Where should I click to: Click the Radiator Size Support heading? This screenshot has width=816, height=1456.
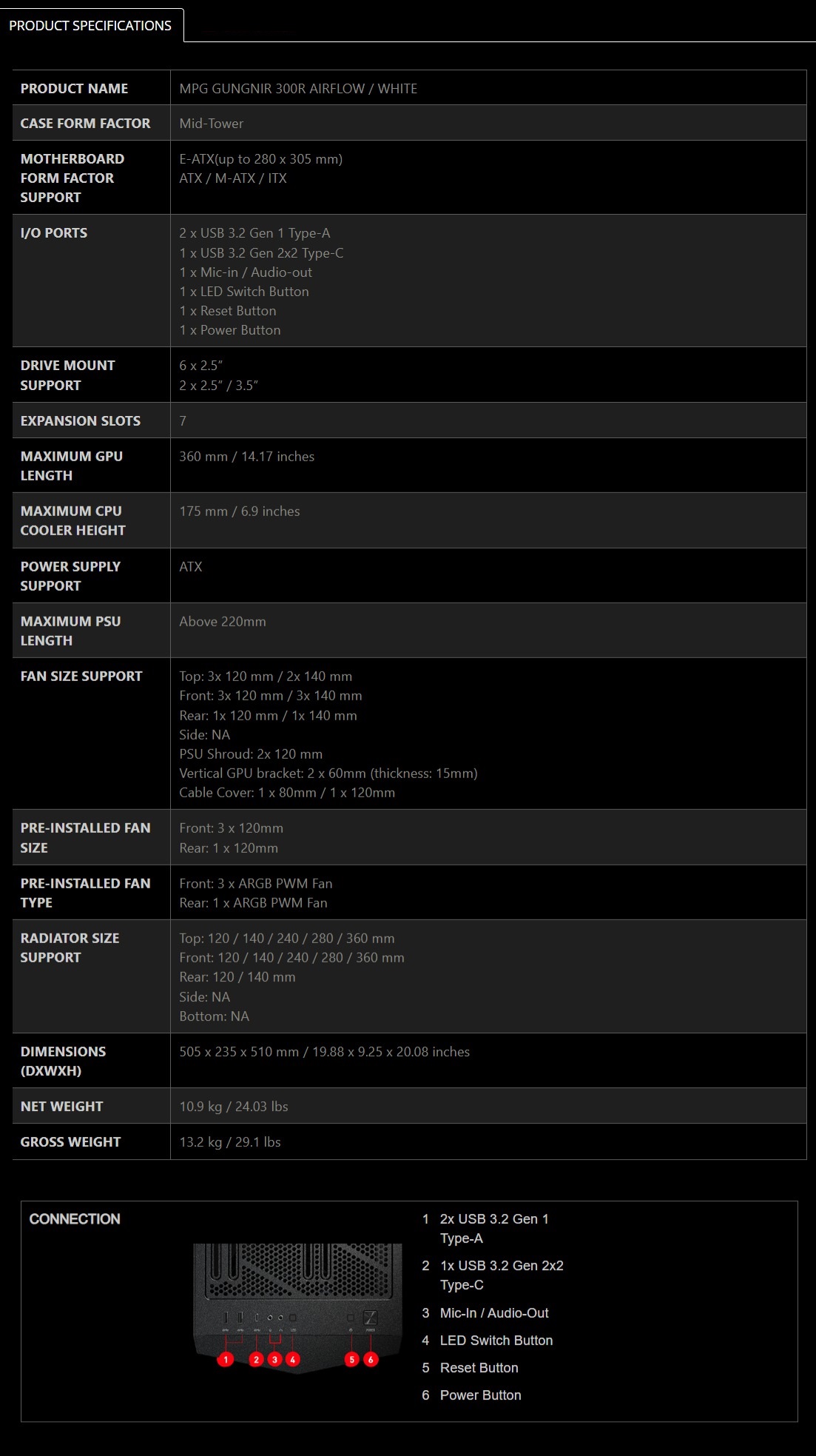(70, 947)
